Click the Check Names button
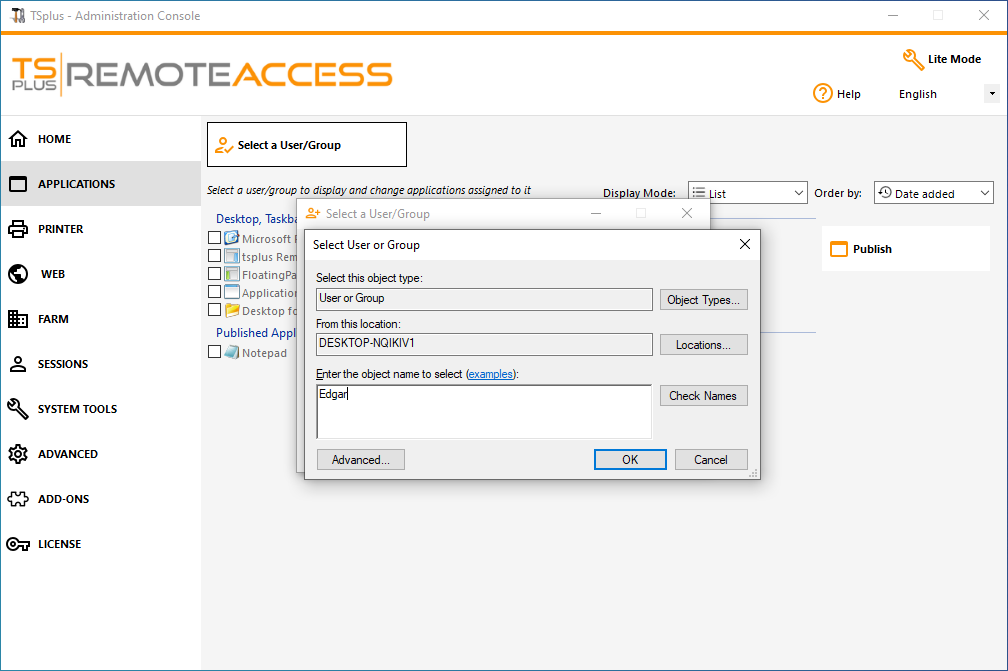Screen dimensions: 1008x671 coord(703,395)
